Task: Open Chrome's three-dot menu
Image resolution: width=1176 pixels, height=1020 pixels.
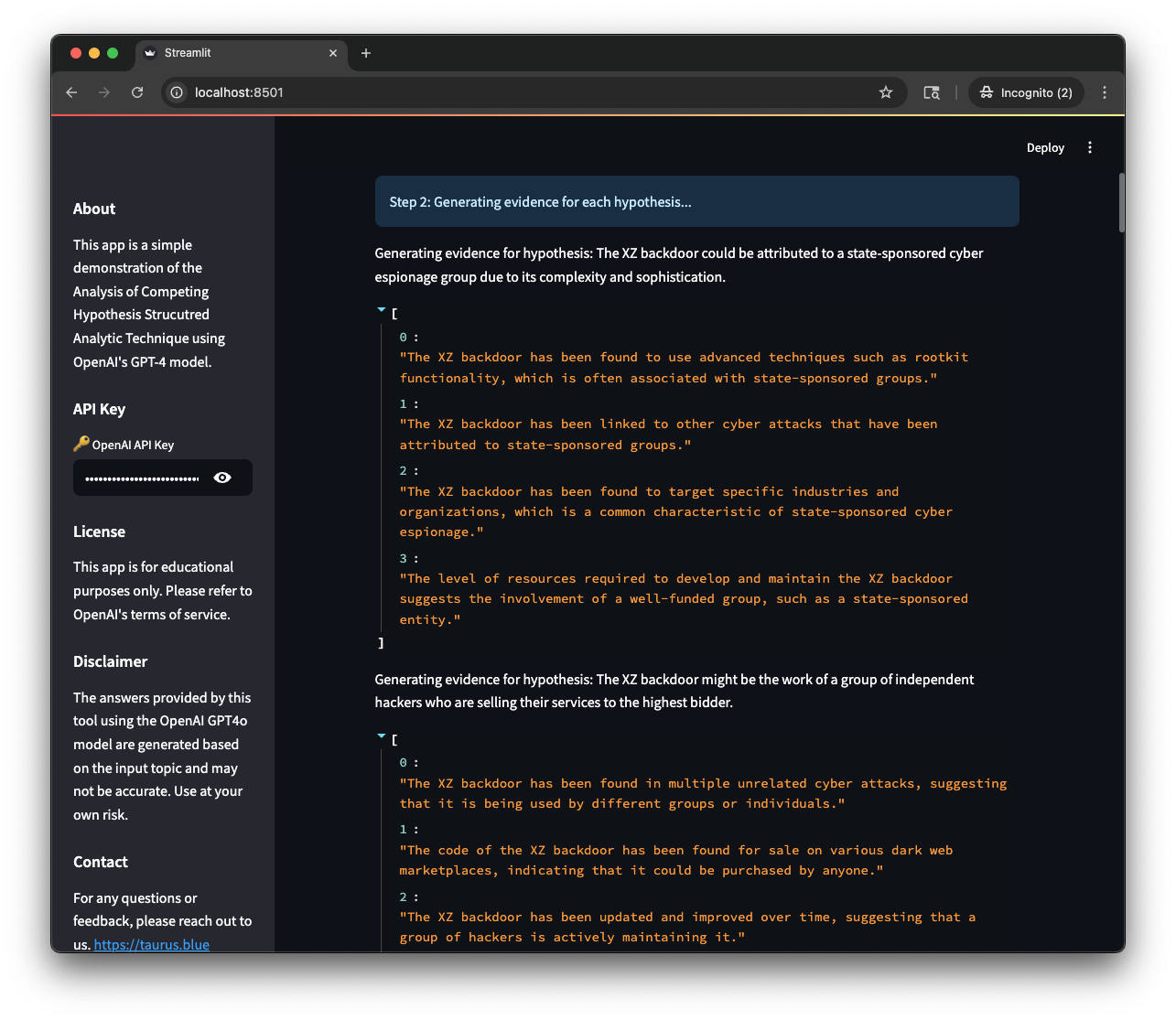Action: point(1105,92)
